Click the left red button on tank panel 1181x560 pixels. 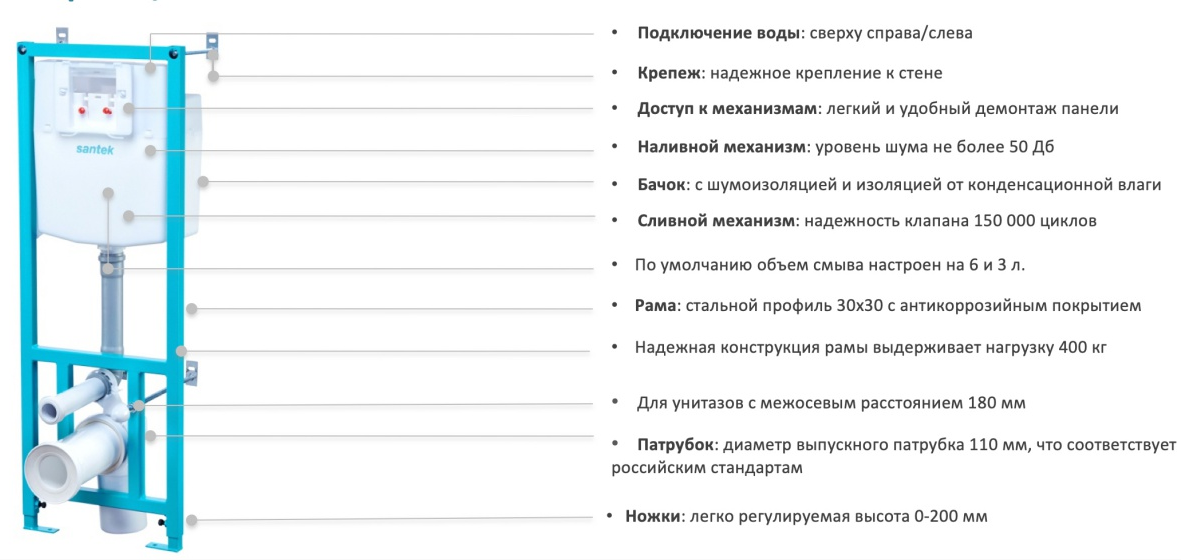86,111
